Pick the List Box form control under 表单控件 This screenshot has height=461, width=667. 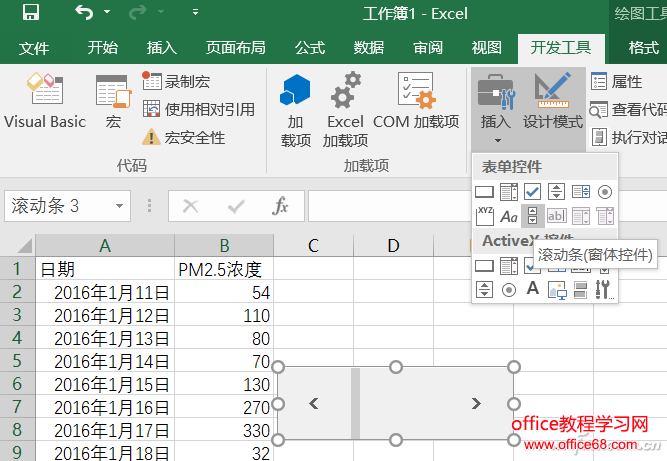pos(581,192)
